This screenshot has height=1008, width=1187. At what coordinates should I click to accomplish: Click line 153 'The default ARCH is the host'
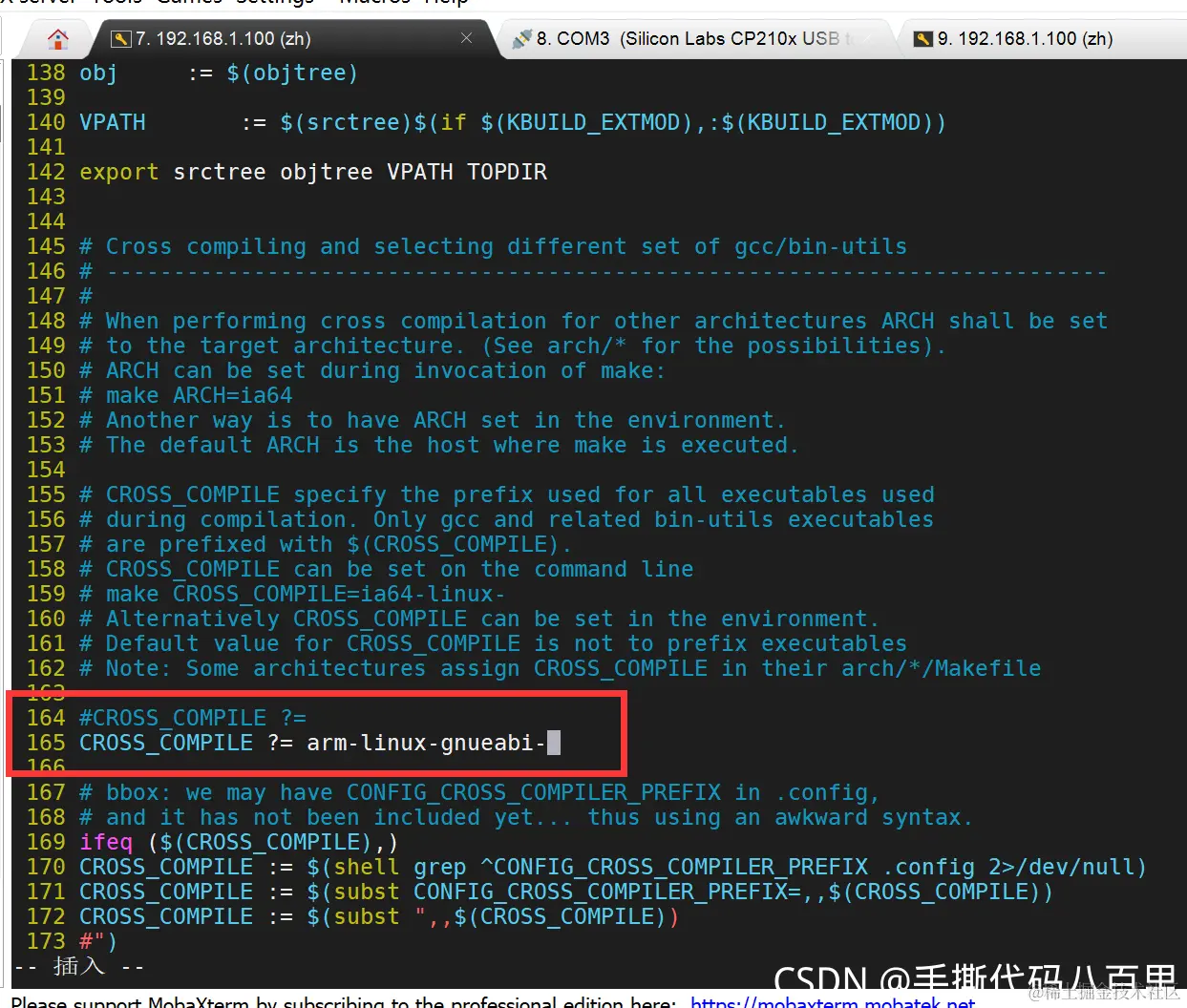[x=438, y=446]
